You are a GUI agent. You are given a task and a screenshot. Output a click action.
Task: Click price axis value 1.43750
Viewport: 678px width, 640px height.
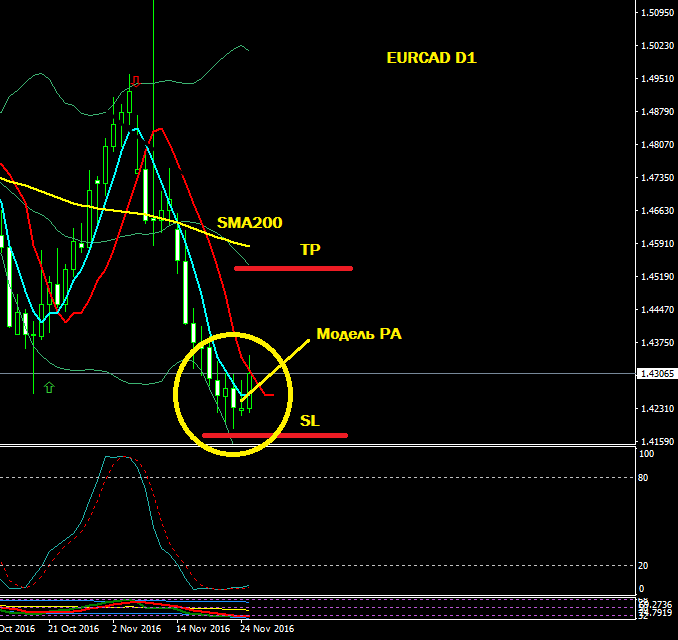pos(657,342)
